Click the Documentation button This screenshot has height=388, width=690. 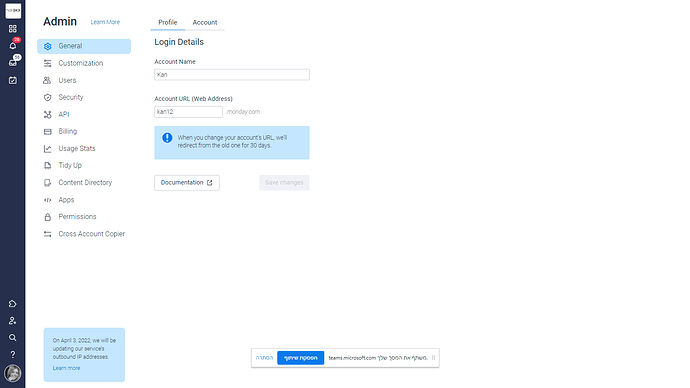pyautogui.click(x=187, y=183)
